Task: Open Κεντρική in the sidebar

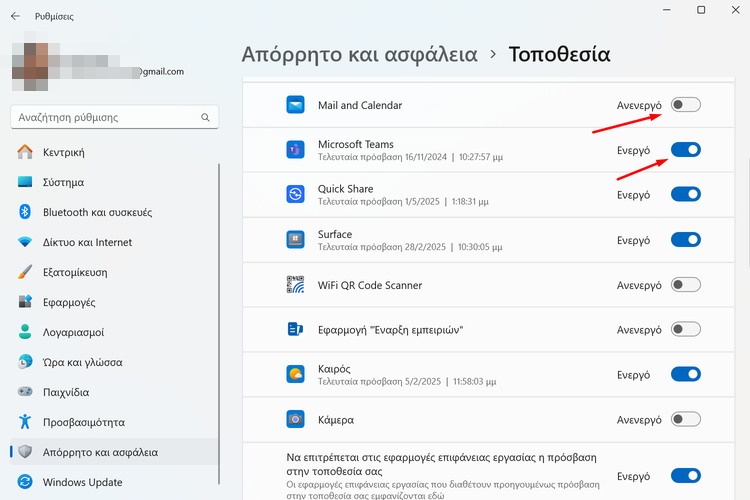Action: (114, 152)
